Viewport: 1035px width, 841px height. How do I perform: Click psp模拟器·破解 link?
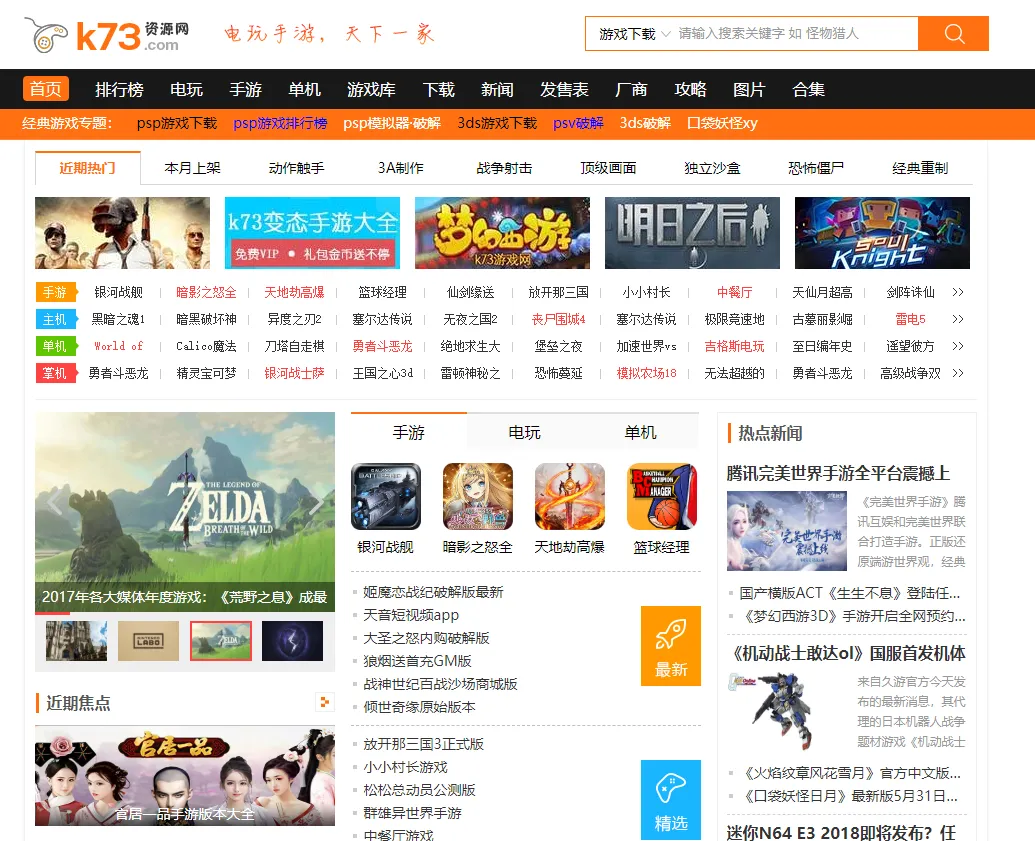tap(392, 123)
